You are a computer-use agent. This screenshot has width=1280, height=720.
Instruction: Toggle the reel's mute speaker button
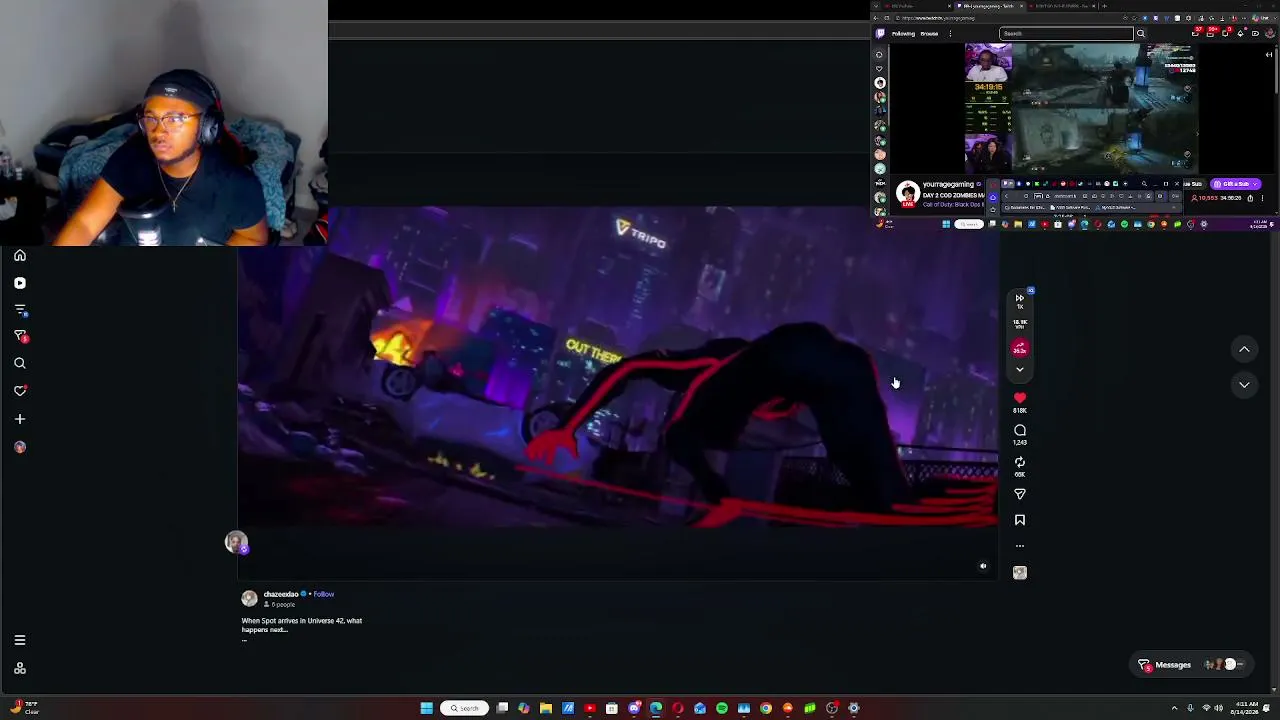click(x=983, y=567)
